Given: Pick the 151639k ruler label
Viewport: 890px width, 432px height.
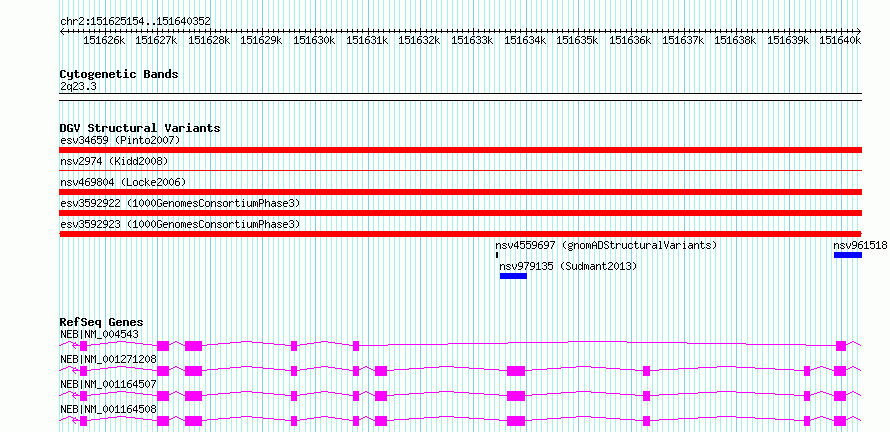Looking at the screenshot, I should pos(788,40).
